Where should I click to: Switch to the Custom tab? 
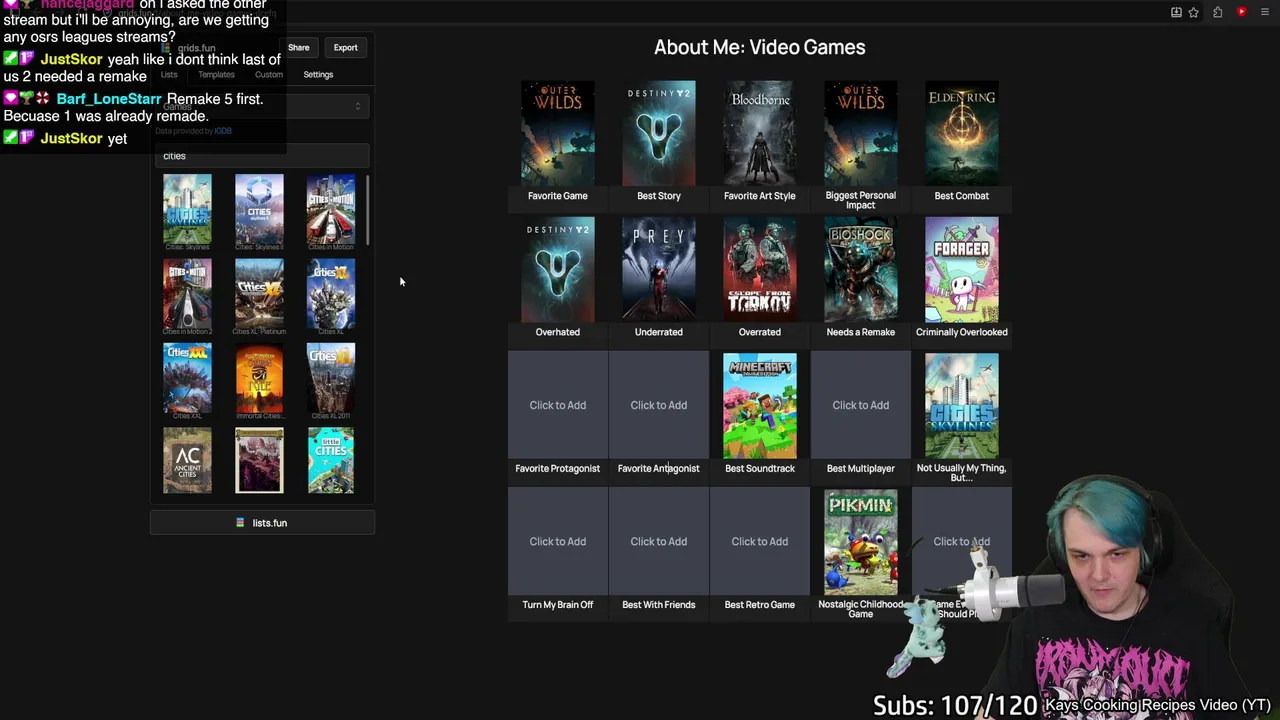[x=268, y=74]
